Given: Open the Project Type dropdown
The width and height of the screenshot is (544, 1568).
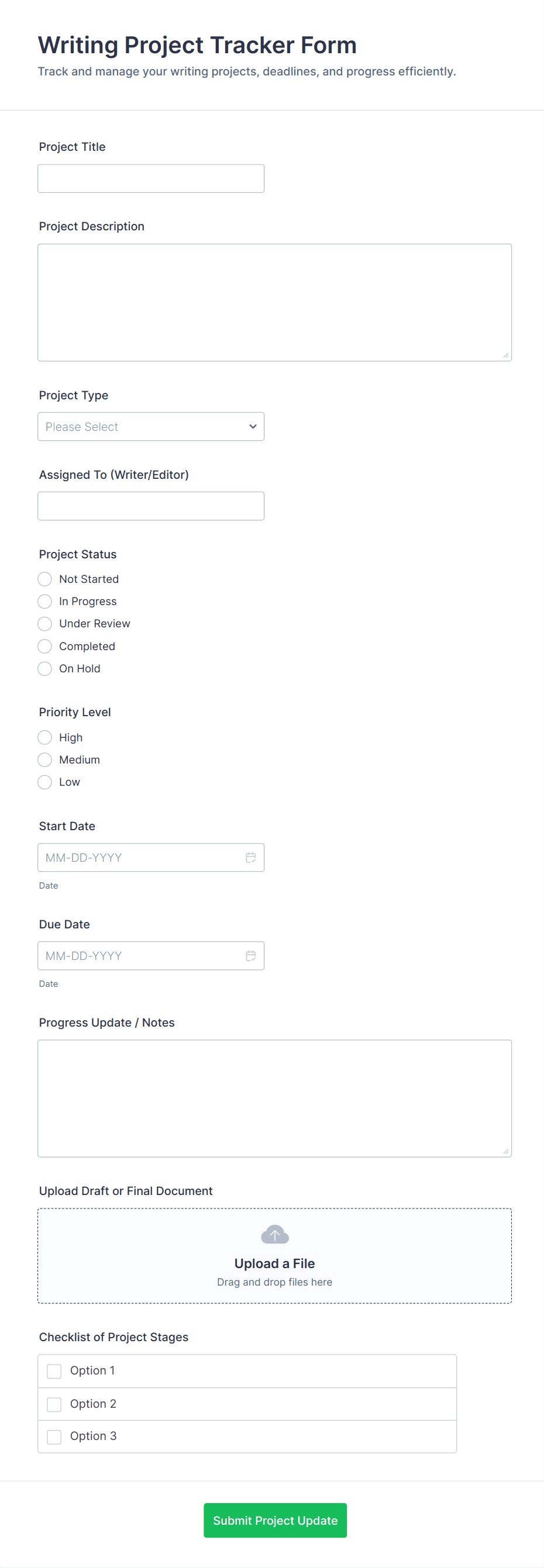Looking at the screenshot, I should pyautogui.click(x=151, y=426).
